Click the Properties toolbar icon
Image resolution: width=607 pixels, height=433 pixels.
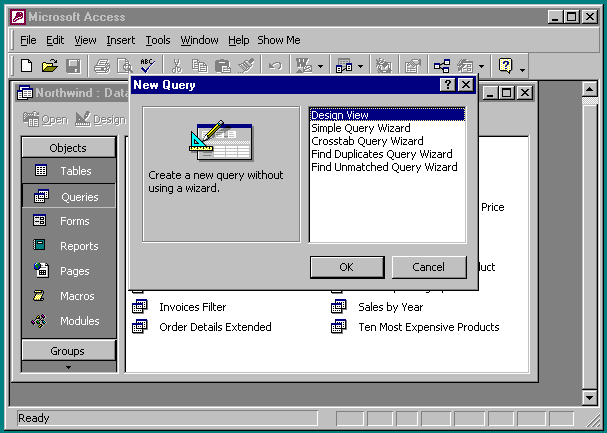tap(413, 66)
